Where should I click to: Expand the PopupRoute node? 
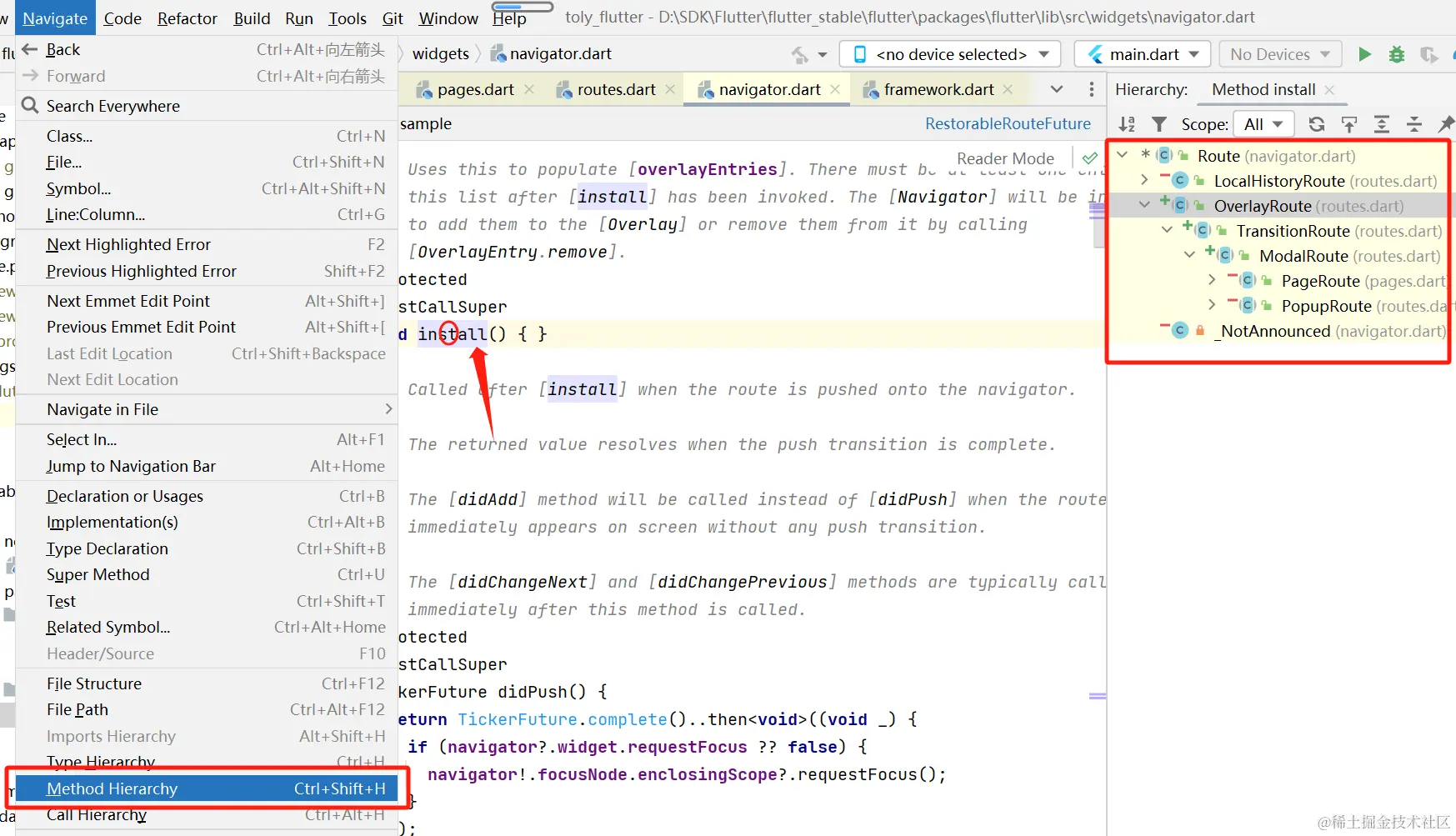[1212, 305]
